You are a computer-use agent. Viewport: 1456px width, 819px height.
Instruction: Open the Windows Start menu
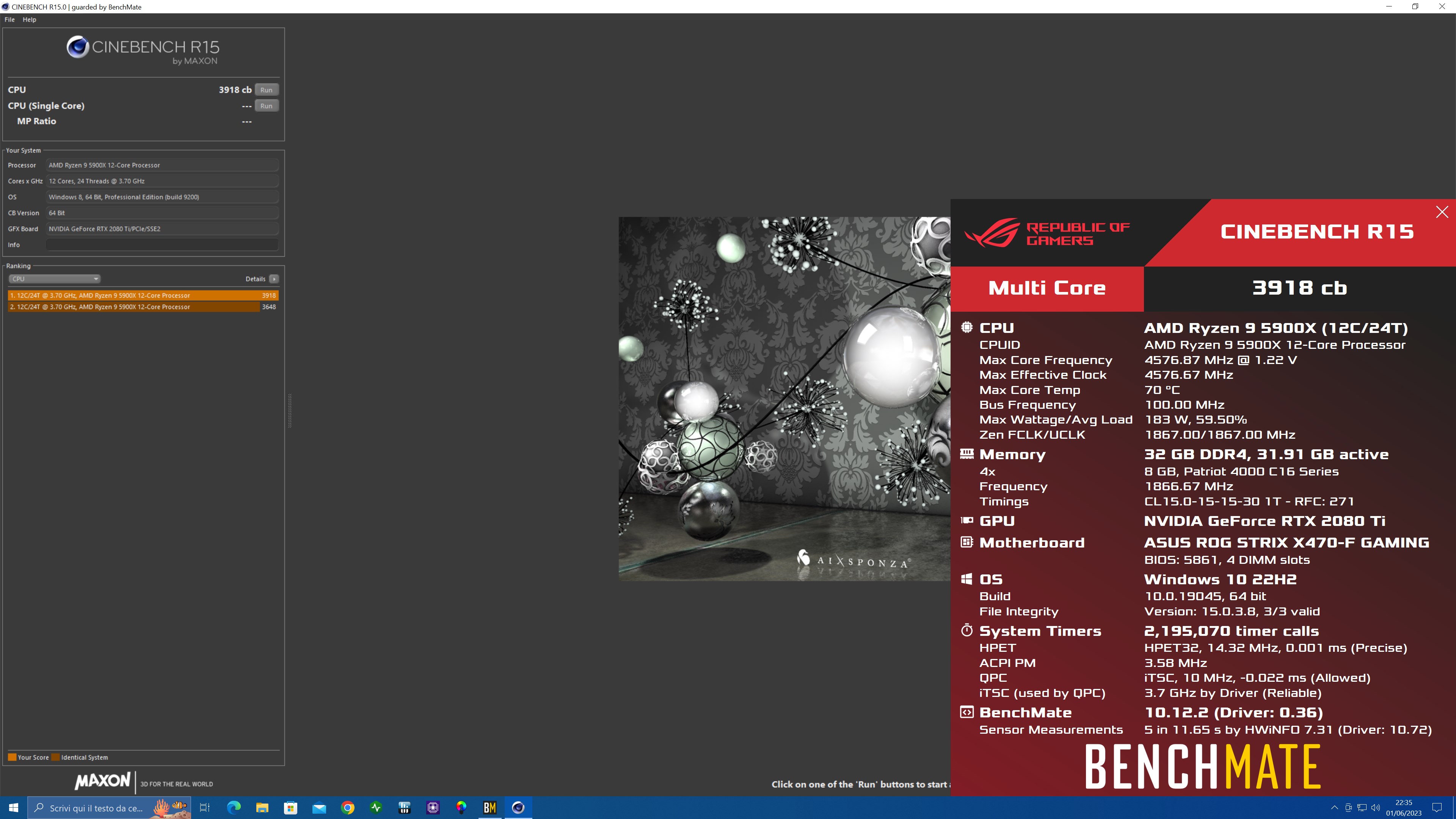coord(14,808)
